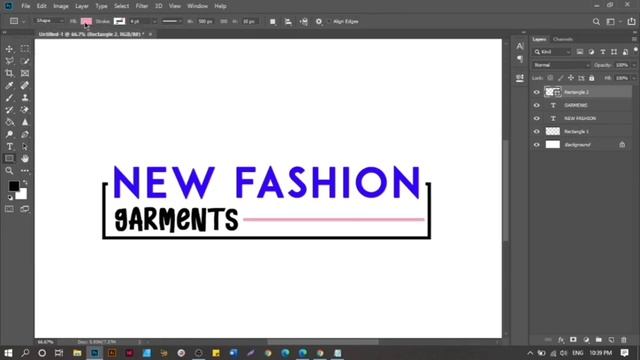Screen dimensions: 640x360
Task: Hide the Background layer
Action: point(537,144)
